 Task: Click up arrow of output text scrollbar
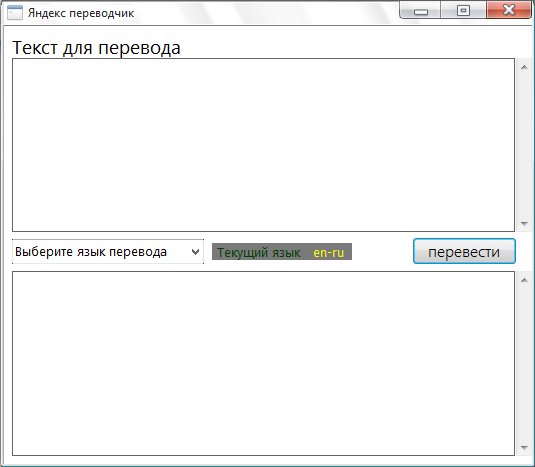click(524, 280)
